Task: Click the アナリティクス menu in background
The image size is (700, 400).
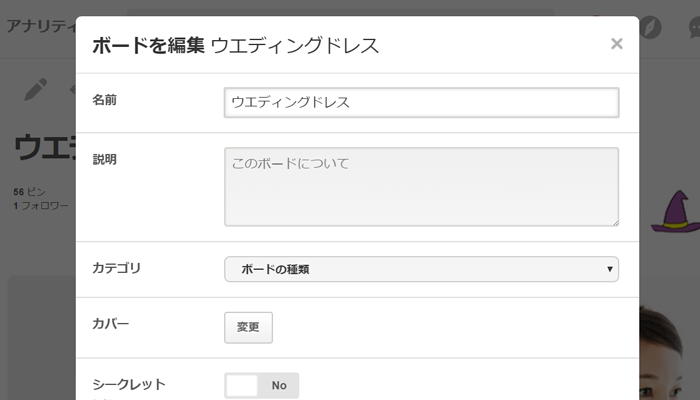Action: [41, 26]
